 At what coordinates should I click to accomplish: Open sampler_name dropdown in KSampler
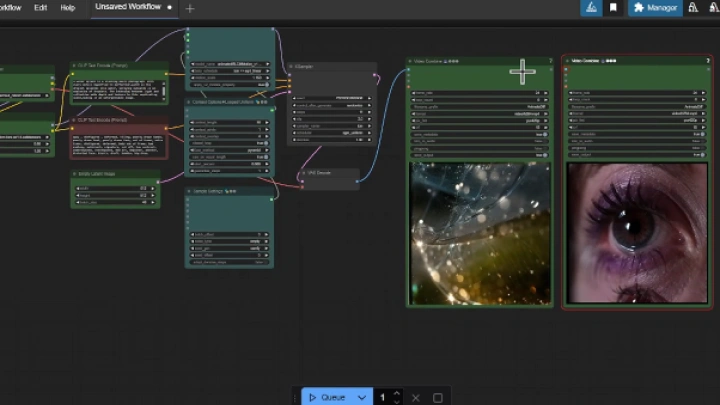[332, 126]
